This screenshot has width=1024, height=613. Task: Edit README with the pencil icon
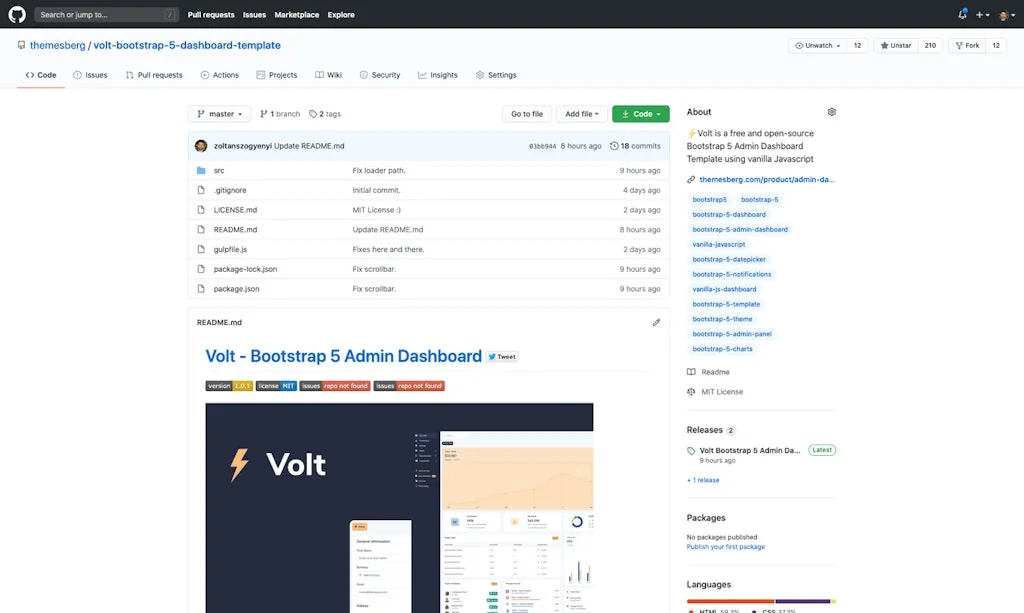pos(656,322)
